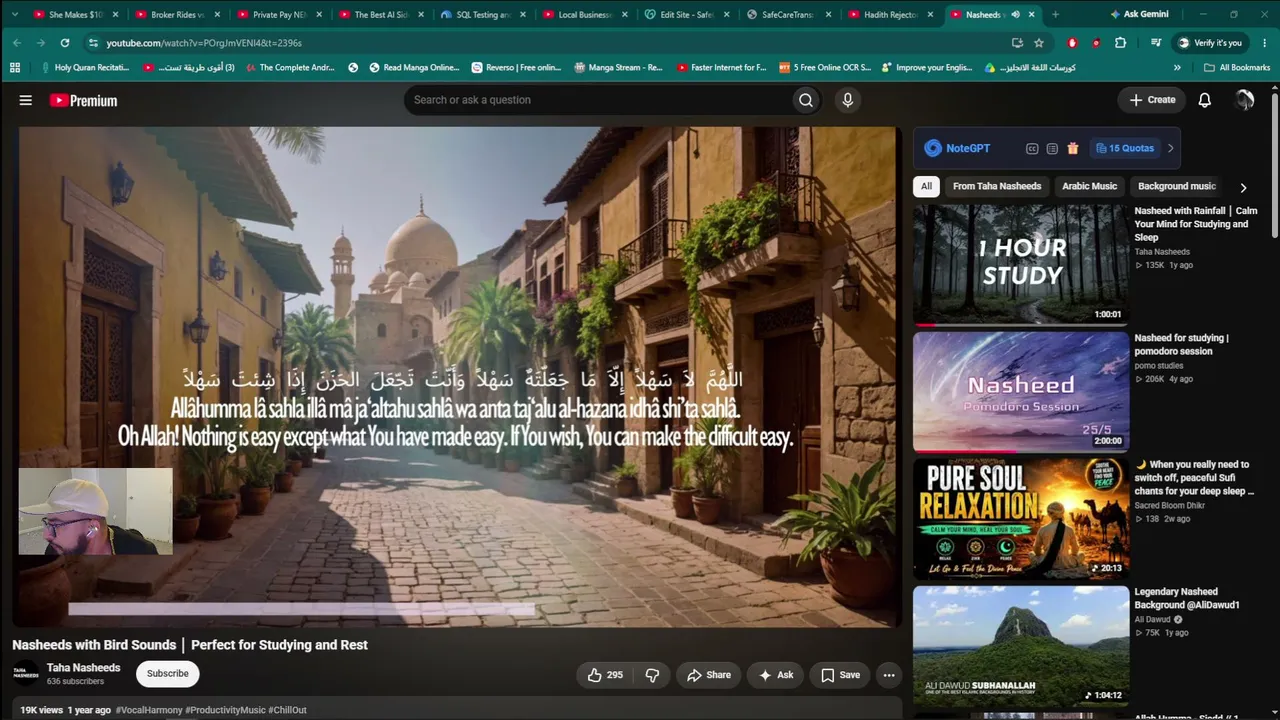Click the address bar URL
The height and width of the screenshot is (720, 1280).
(x=204, y=43)
